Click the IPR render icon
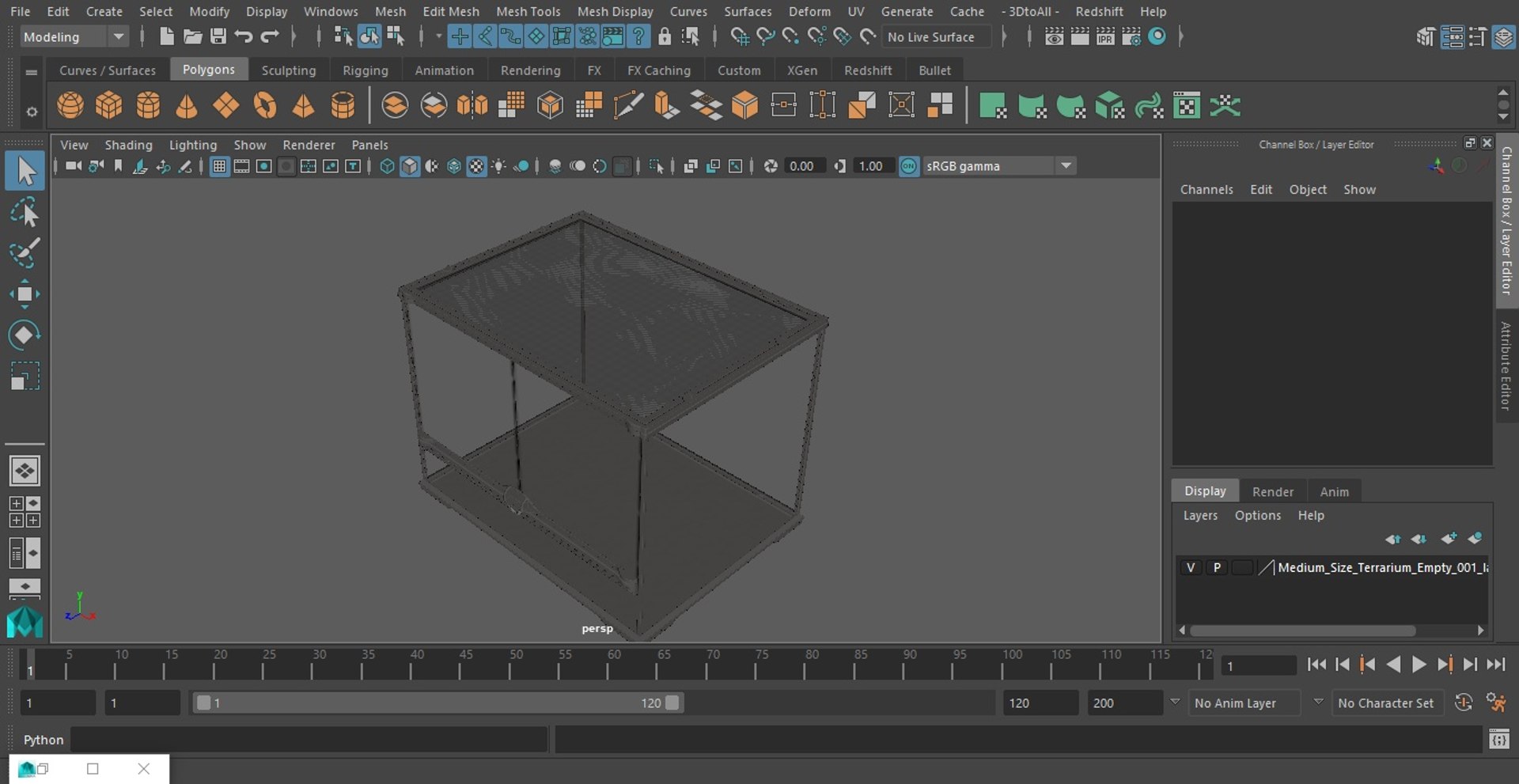 pyautogui.click(x=1105, y=36)
